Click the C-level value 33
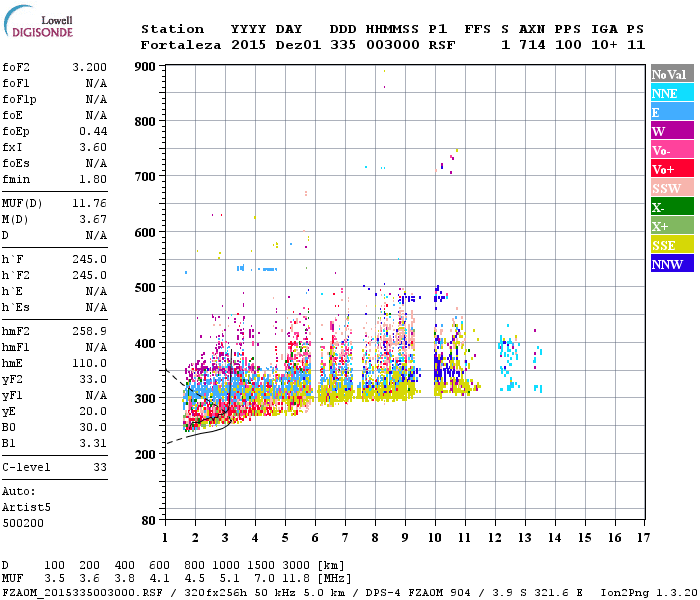Viewport: 700px width, 600px height. click(x=100, y=467)
